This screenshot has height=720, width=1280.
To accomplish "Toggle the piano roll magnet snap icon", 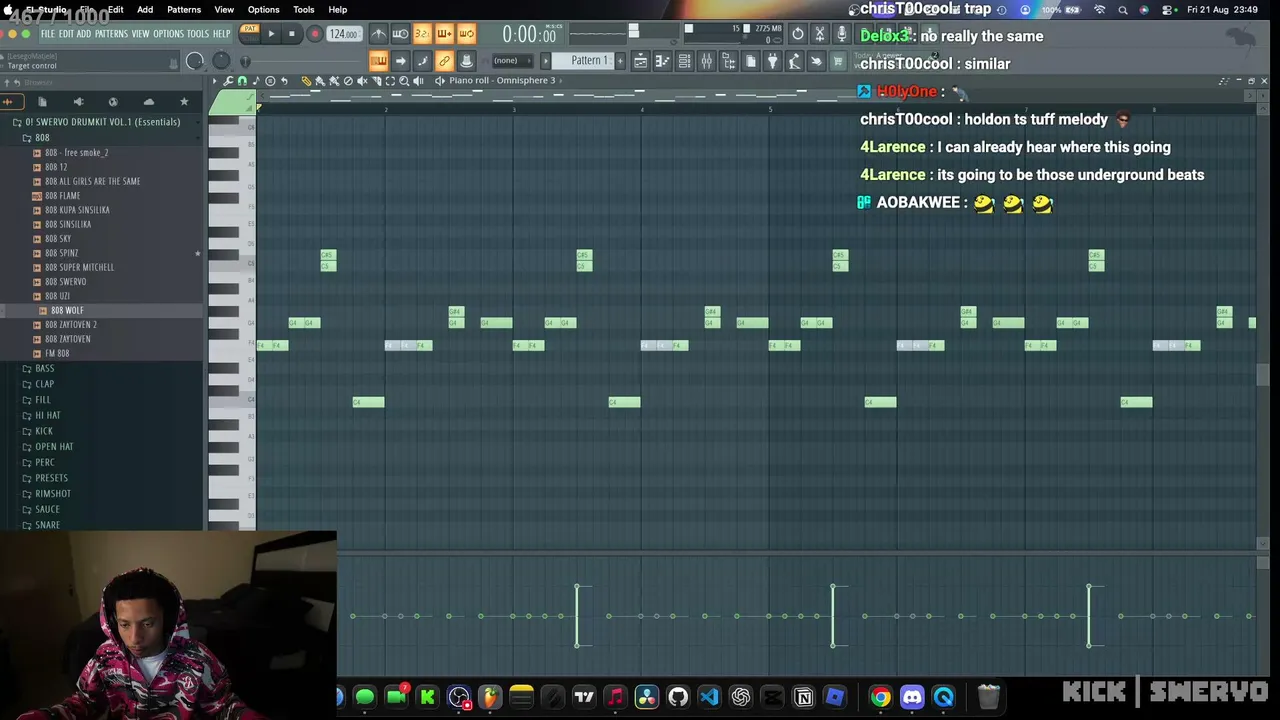I will coord(242,81).
